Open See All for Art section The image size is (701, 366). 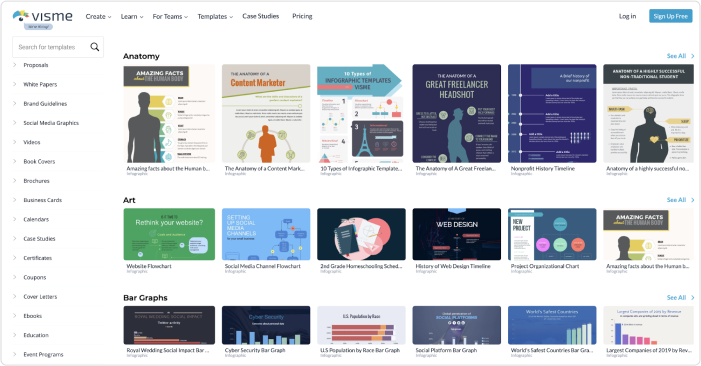coord(676,200)
